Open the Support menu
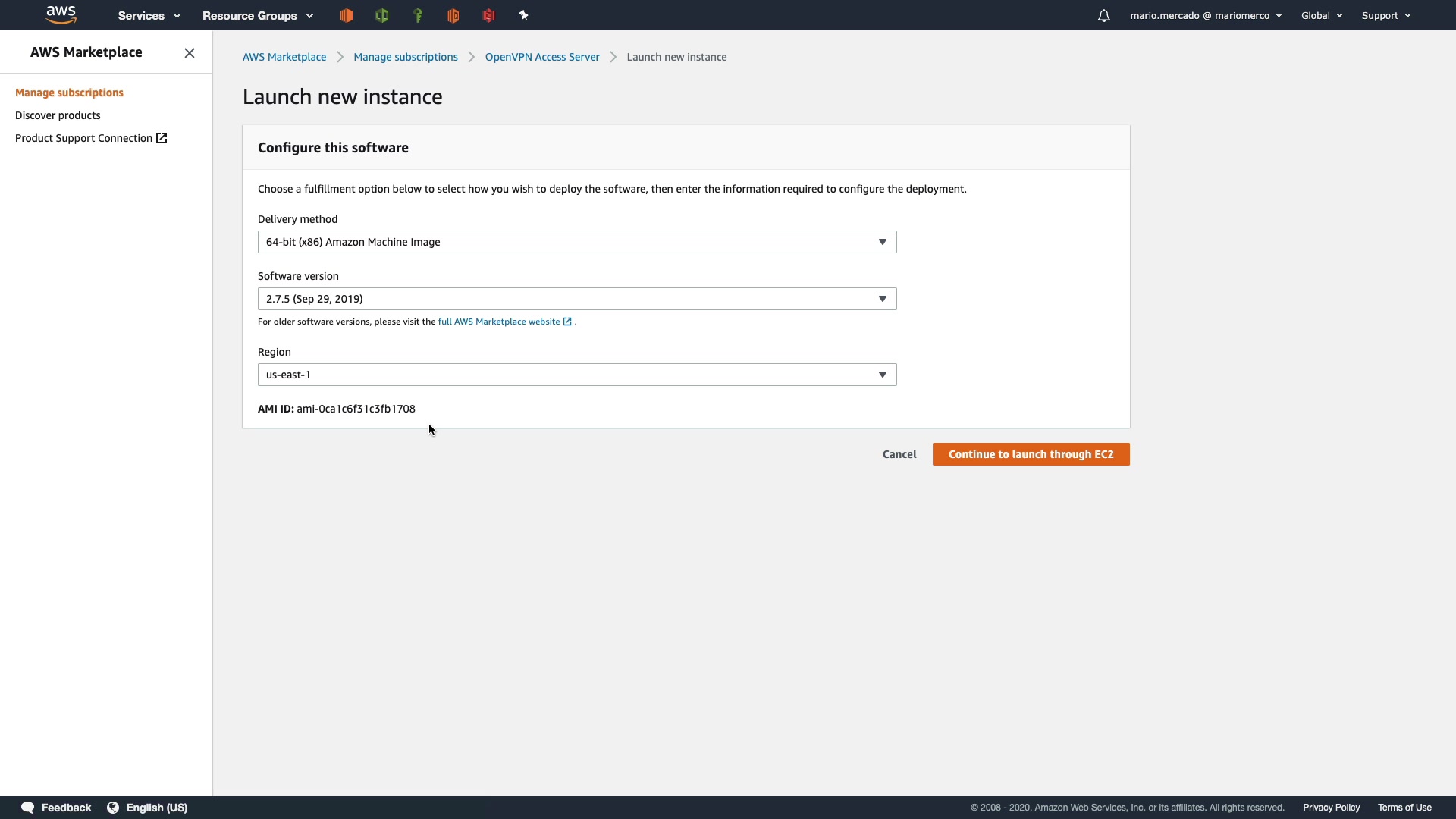1456x819 pixels. coord(1385,16)
